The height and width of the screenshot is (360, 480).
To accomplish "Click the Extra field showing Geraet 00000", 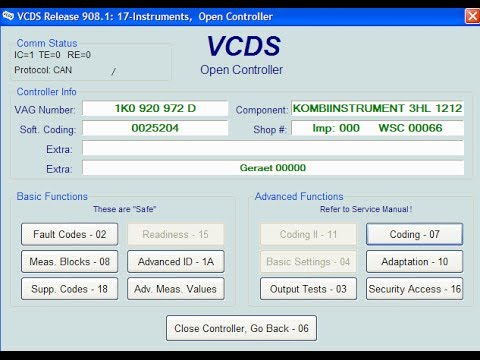I will (x=273, y=168).
